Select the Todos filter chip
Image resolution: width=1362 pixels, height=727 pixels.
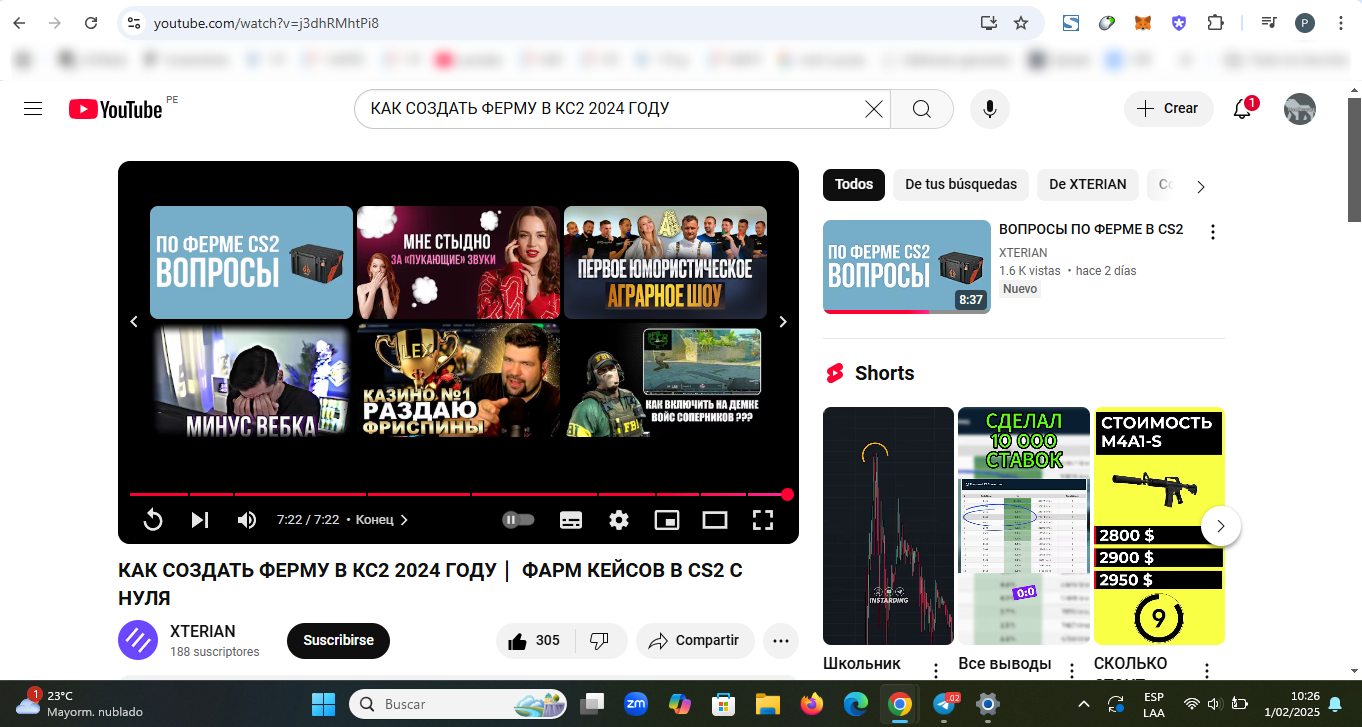[854, 184]
